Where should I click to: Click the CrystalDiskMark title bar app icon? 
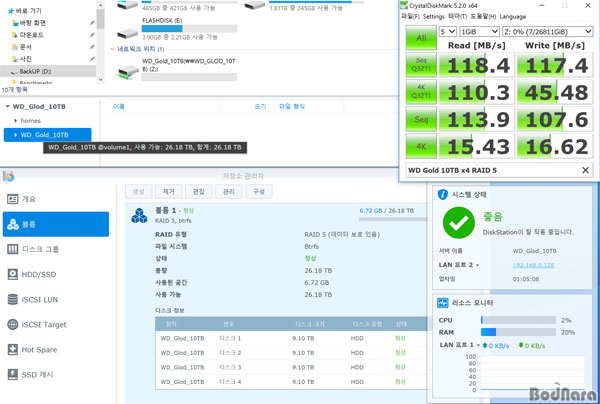(404, 5)
